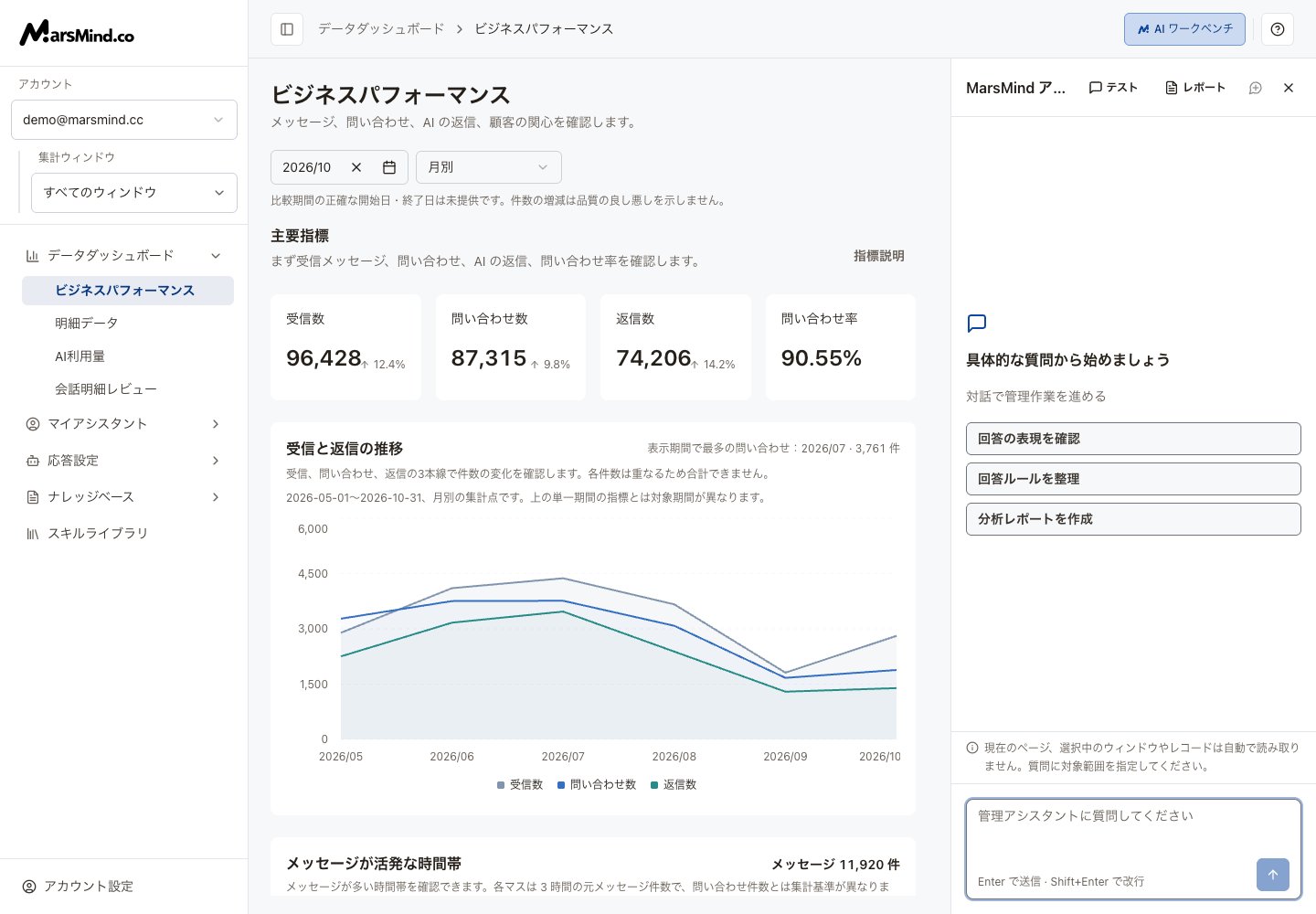Toggle the 返信数 legend swatch
Screen dimensions: 1316x914
click(654, 785)
